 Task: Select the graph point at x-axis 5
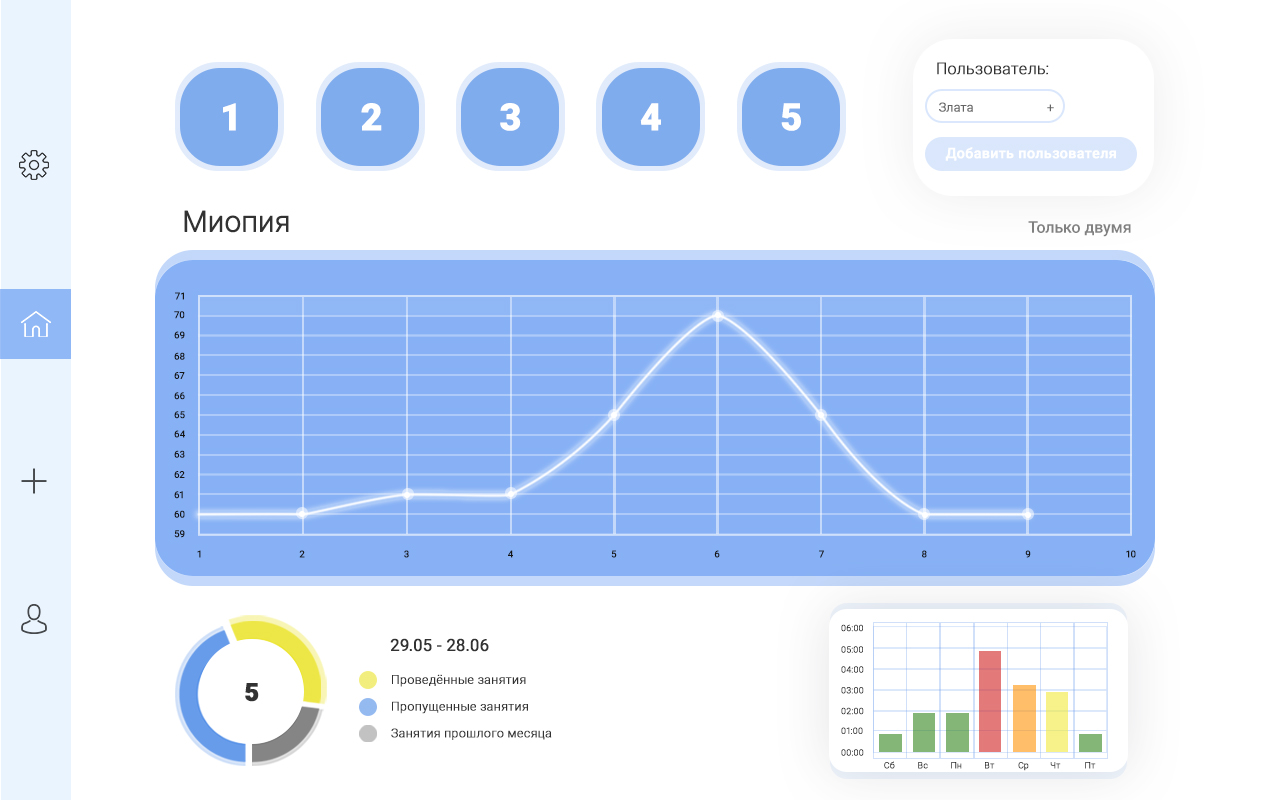point(614,415)
